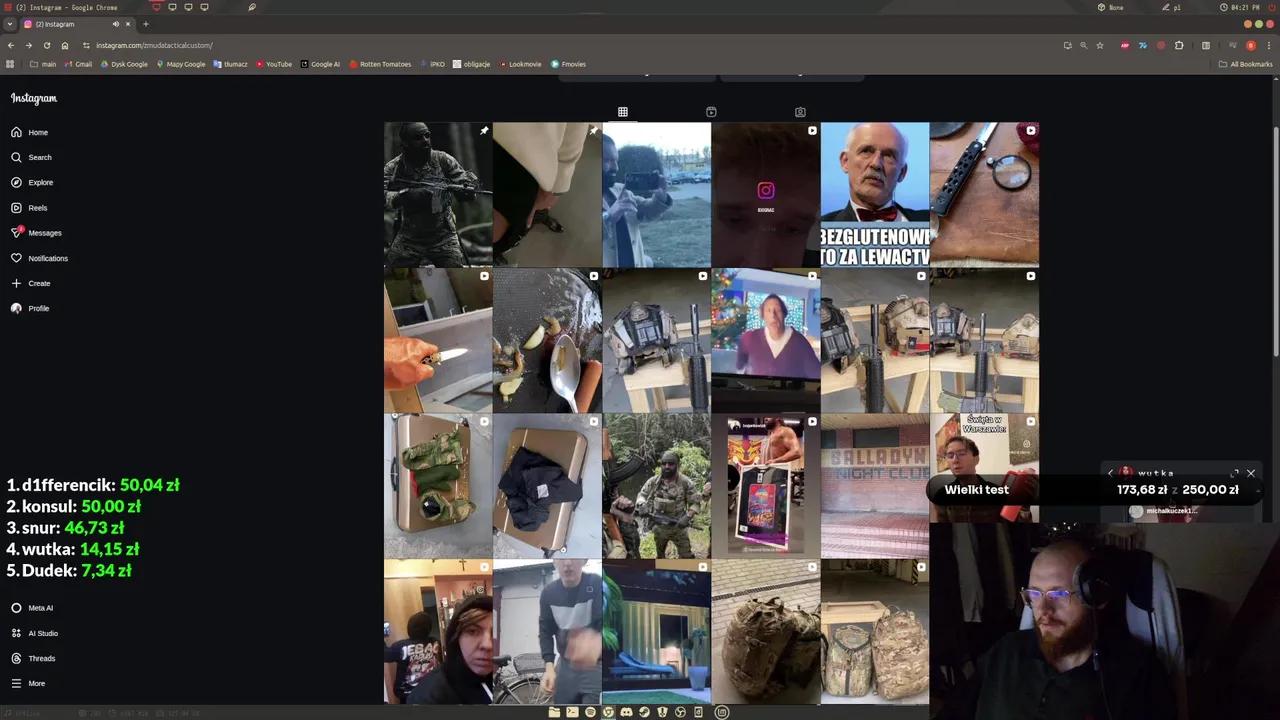Open the YouTube bookmark
1280x720 pixels.
pyautogui.click(x=273, y=64)
